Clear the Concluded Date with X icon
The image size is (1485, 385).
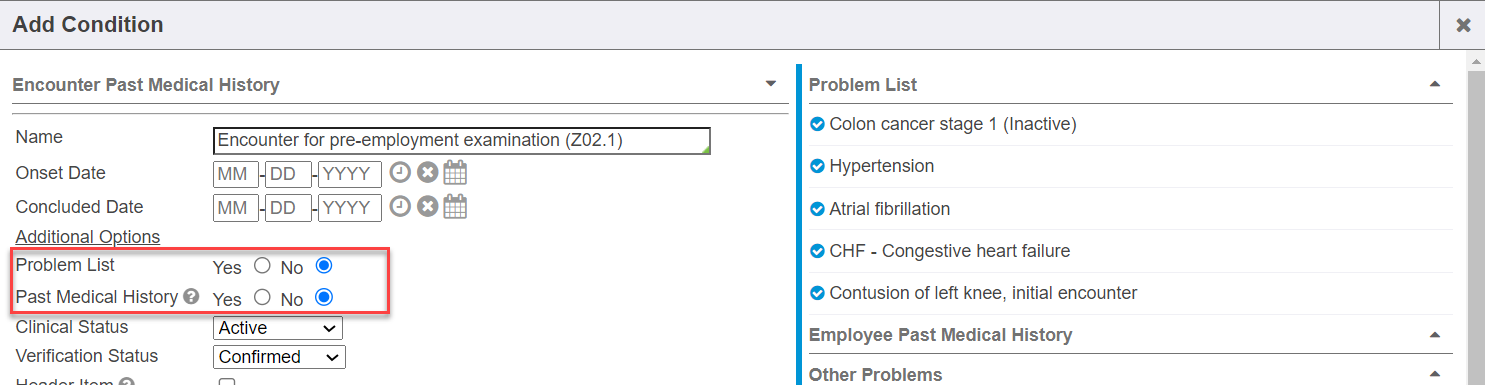click(427, 207)
